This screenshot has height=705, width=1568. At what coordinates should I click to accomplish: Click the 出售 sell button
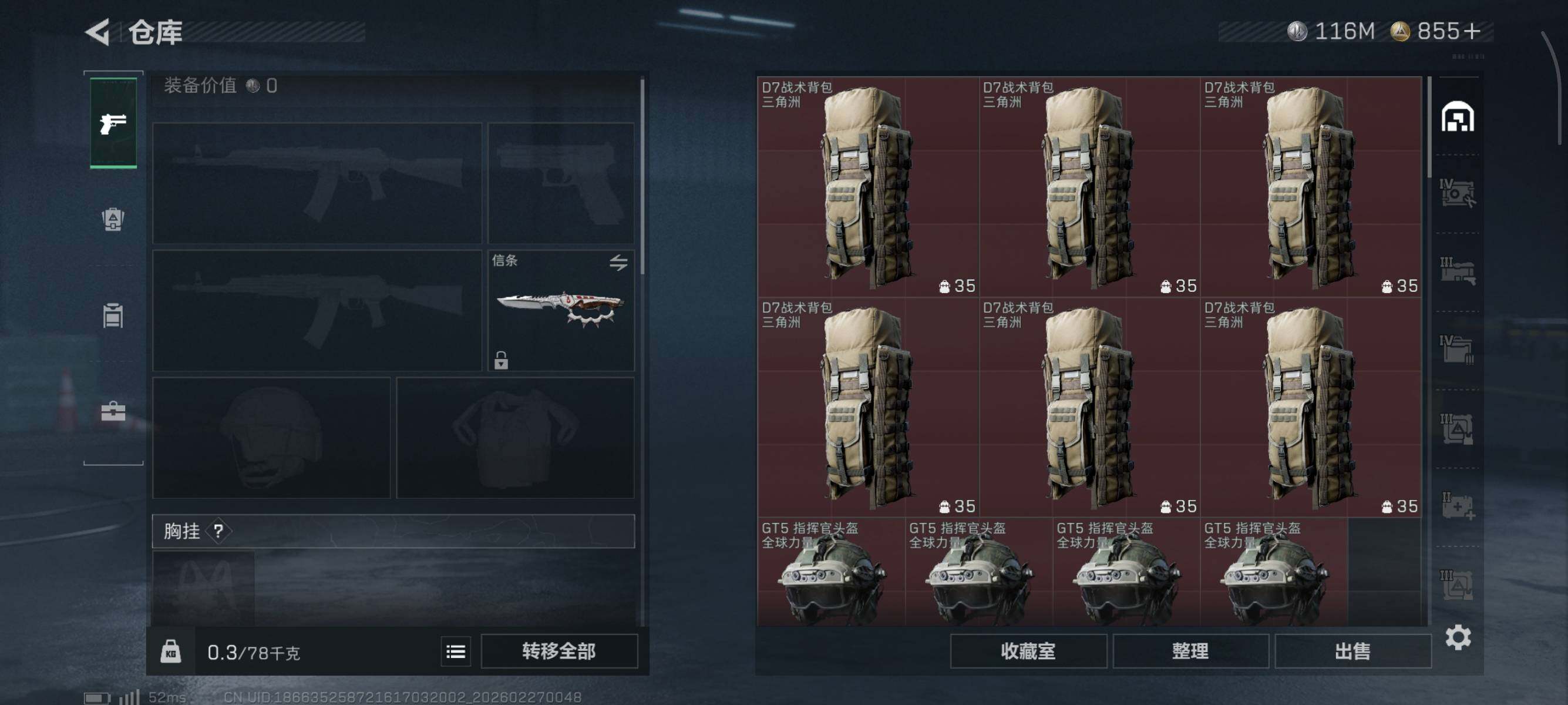tap(1352, 652)
